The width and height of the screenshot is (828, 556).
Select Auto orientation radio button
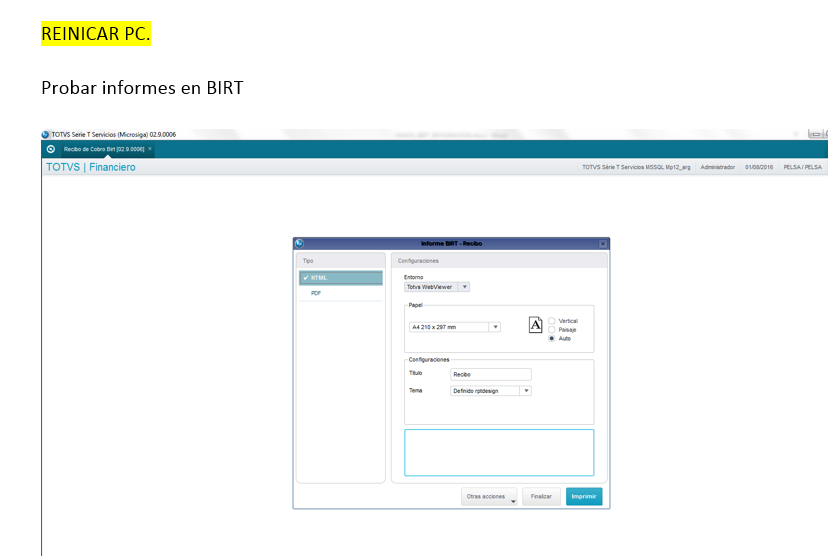551,338
